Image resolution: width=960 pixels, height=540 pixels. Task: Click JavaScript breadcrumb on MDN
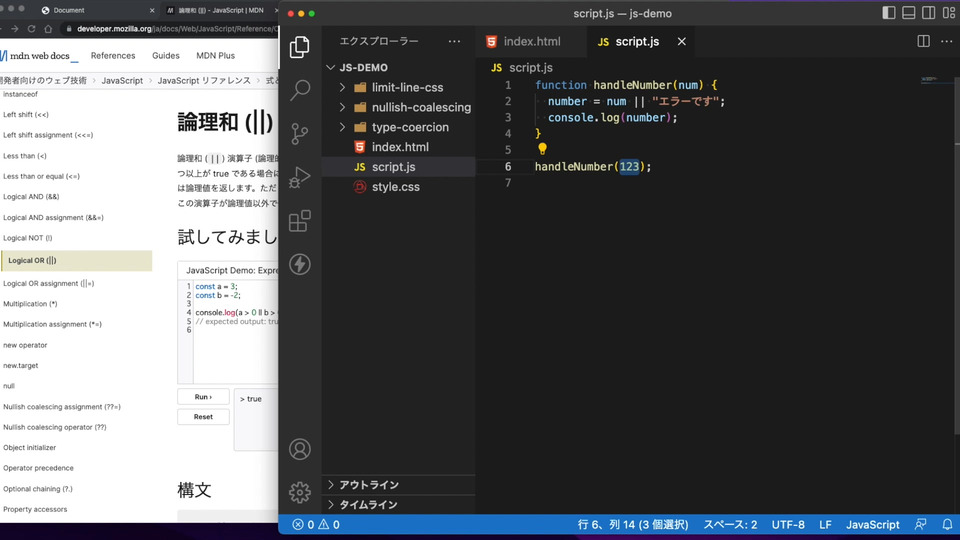122,81
